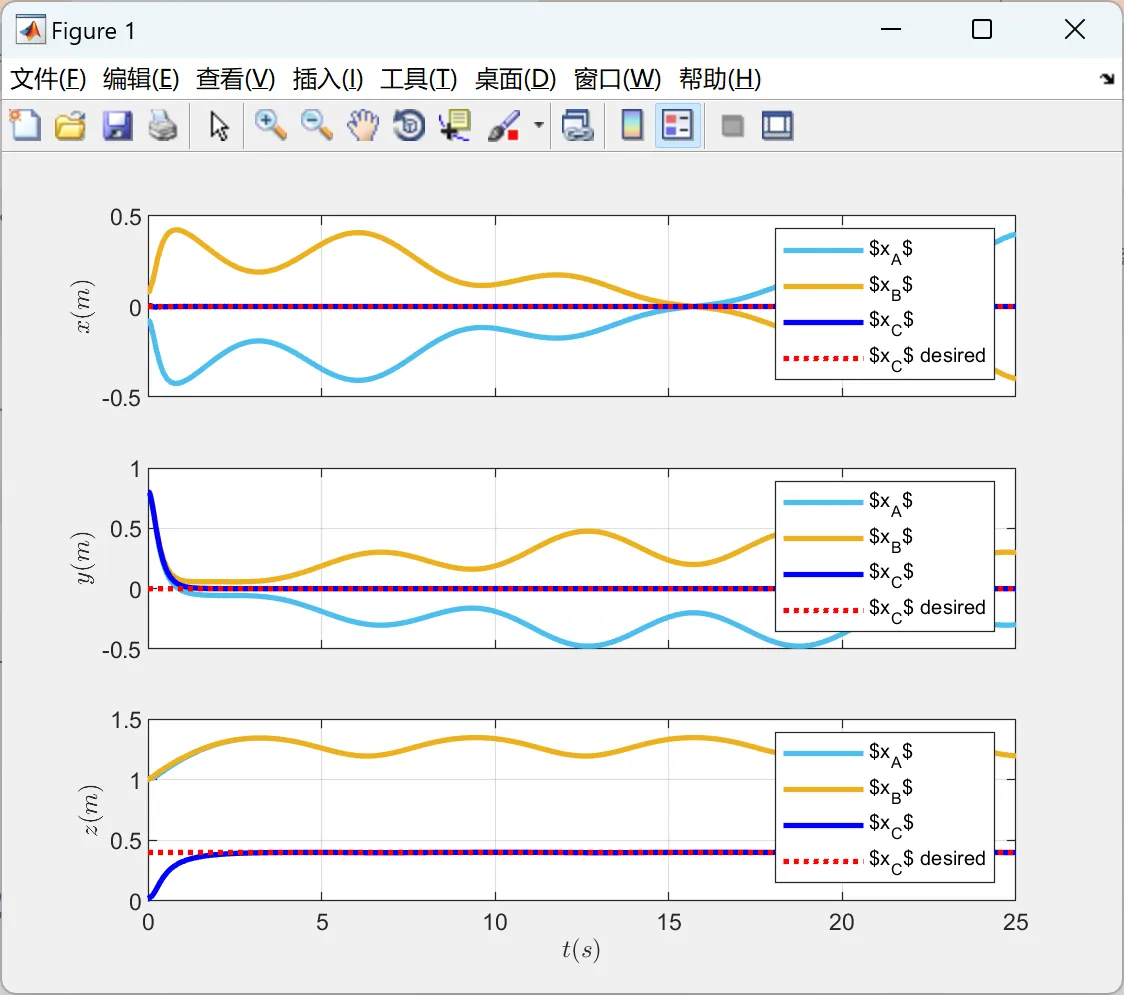Click the dock figure arrow icon

tap(1108, 79)
